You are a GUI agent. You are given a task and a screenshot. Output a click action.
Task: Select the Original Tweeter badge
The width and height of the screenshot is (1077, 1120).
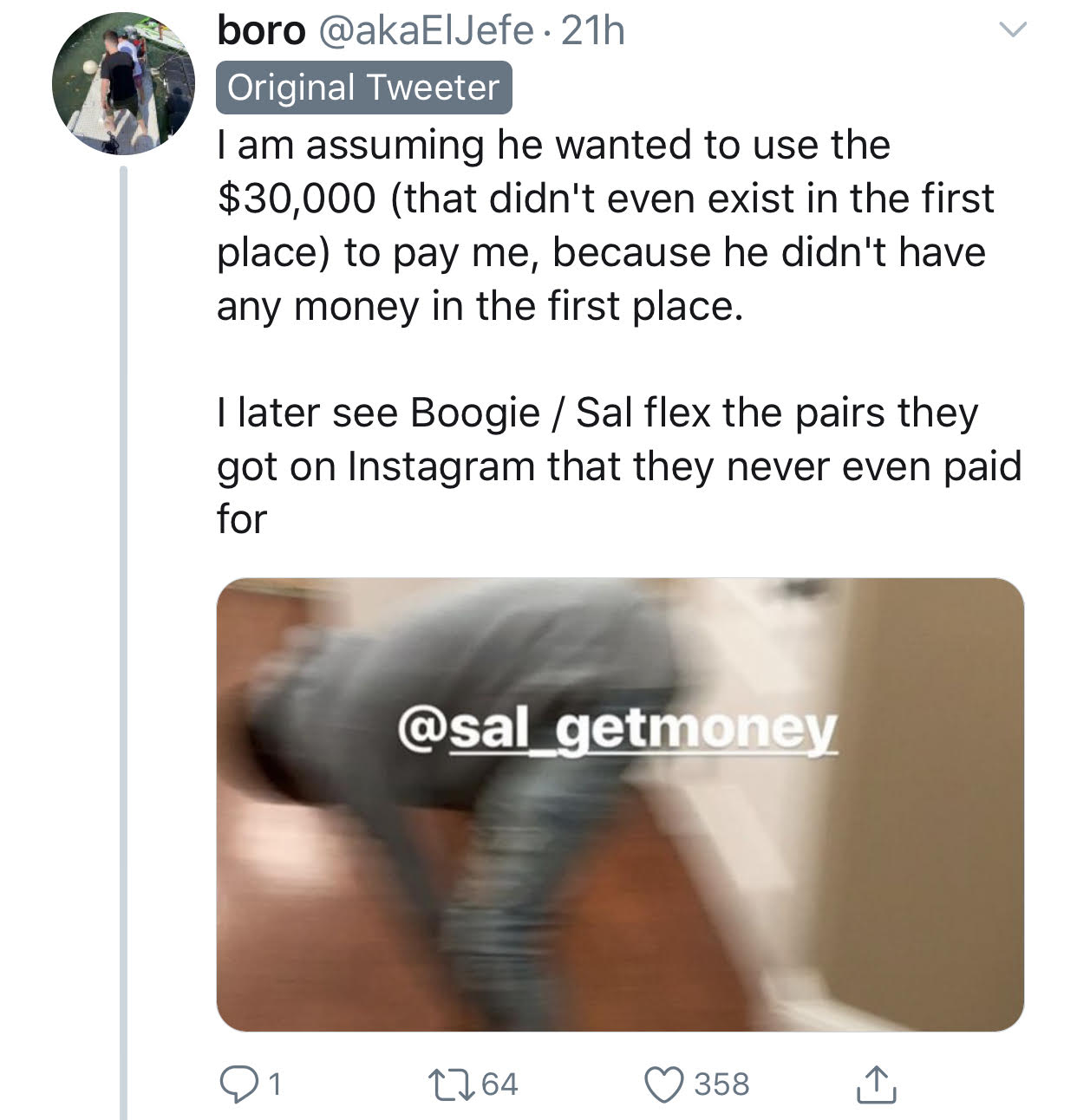click(364, 88)
